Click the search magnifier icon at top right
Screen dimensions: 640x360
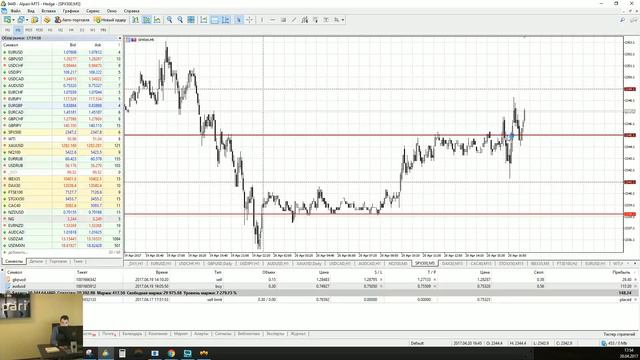(622, 20)
